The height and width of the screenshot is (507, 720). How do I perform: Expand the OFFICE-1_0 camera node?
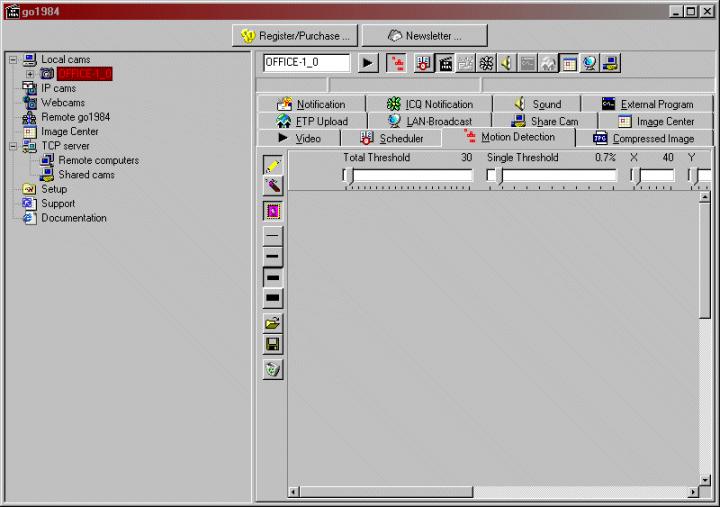point(30,74)
